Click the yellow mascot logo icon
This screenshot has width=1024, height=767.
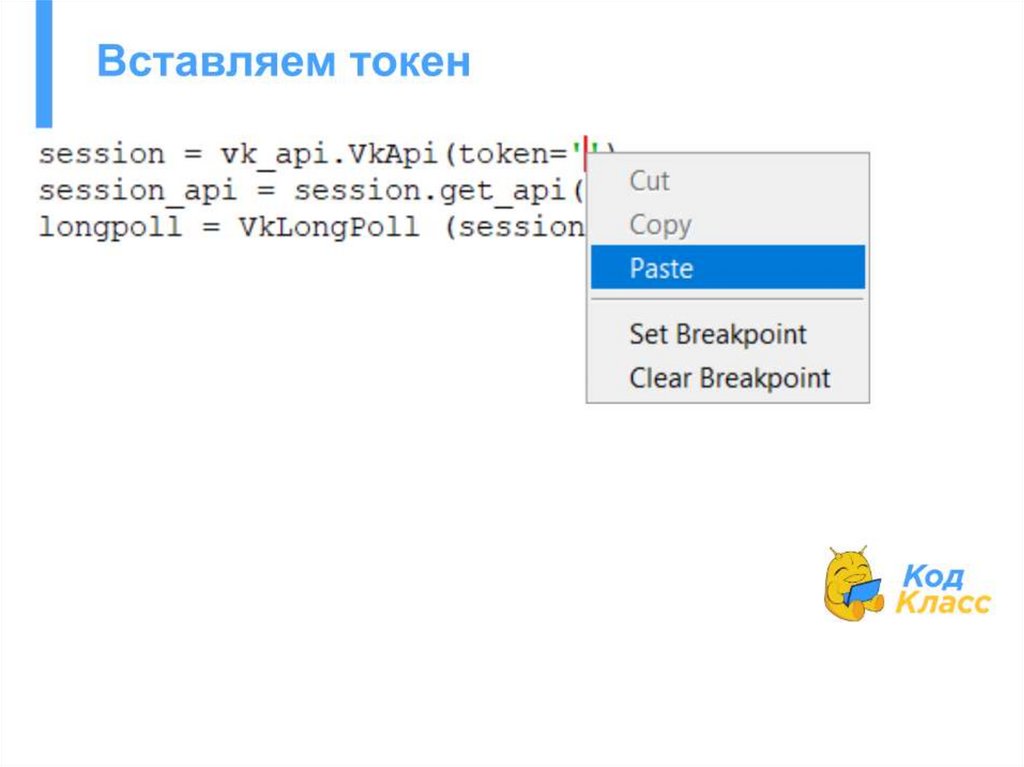pyautogui.click(x=851, y=583)
